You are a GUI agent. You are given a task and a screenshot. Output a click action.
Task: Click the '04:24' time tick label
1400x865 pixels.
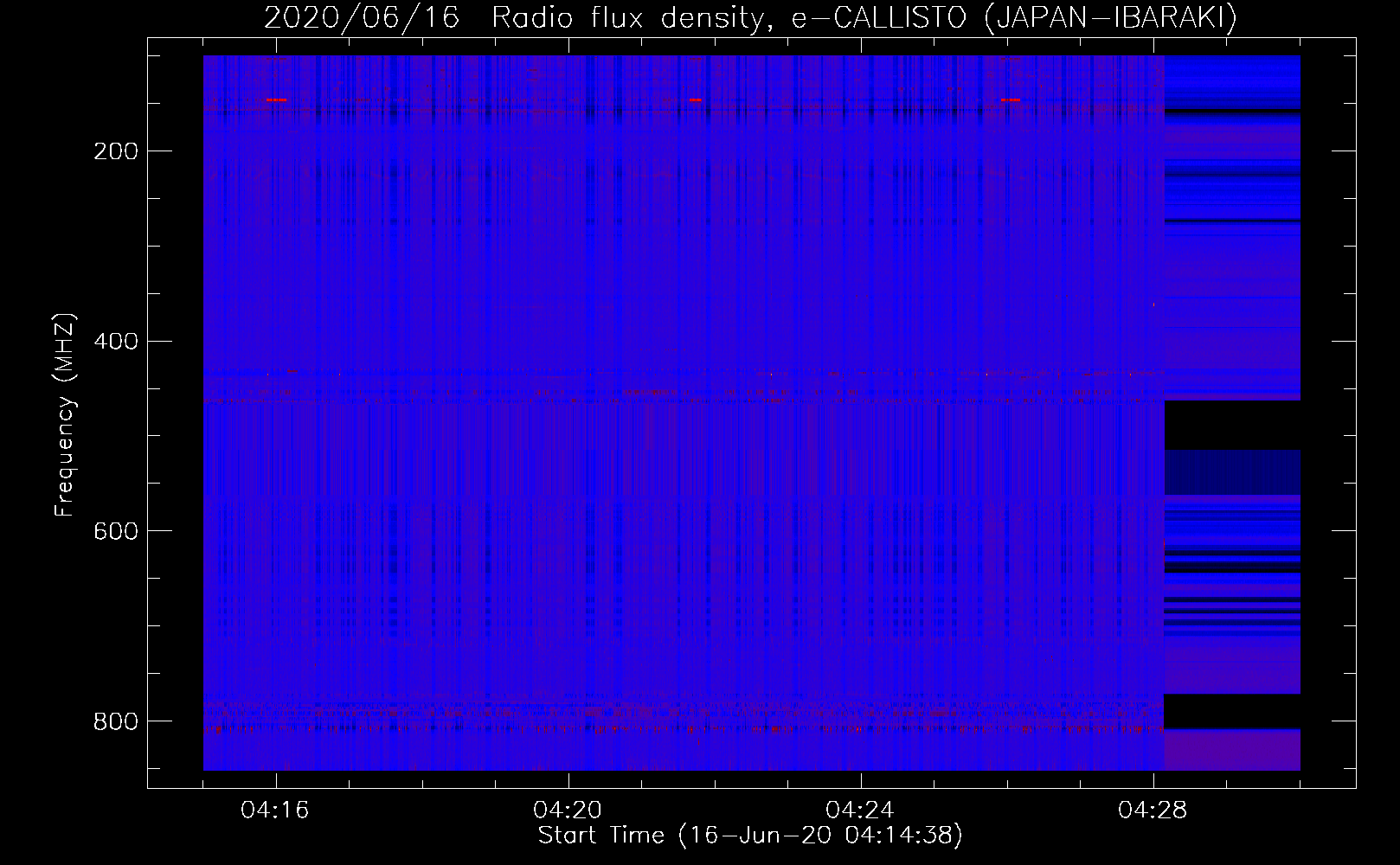(860, 811)
